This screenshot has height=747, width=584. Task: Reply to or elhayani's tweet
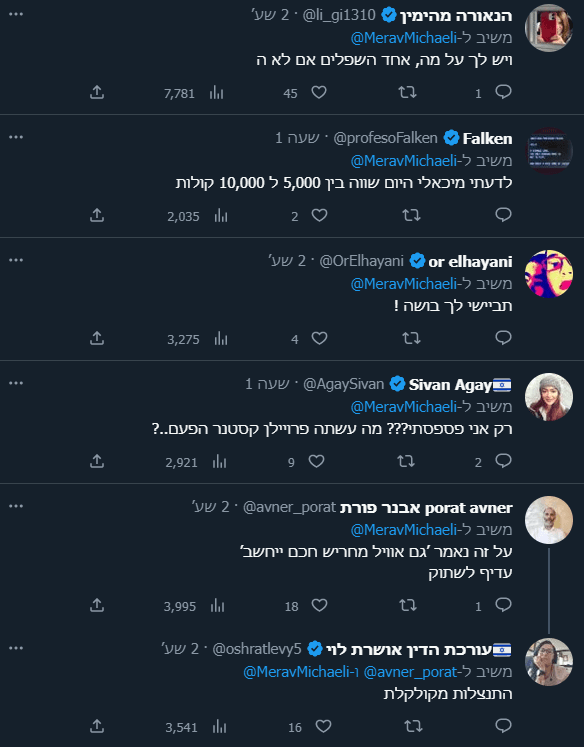(503, 338)
